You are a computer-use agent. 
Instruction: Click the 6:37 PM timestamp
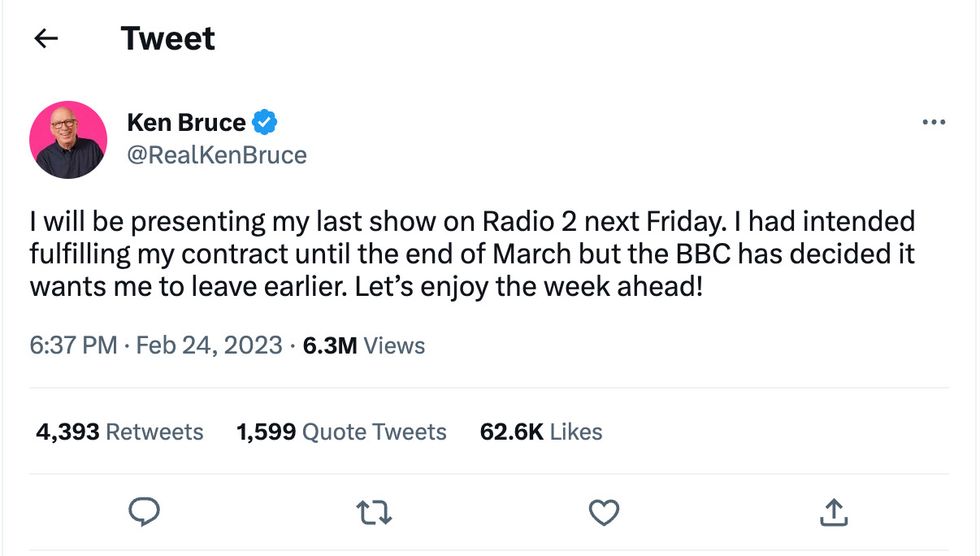[x=74, y=346]
